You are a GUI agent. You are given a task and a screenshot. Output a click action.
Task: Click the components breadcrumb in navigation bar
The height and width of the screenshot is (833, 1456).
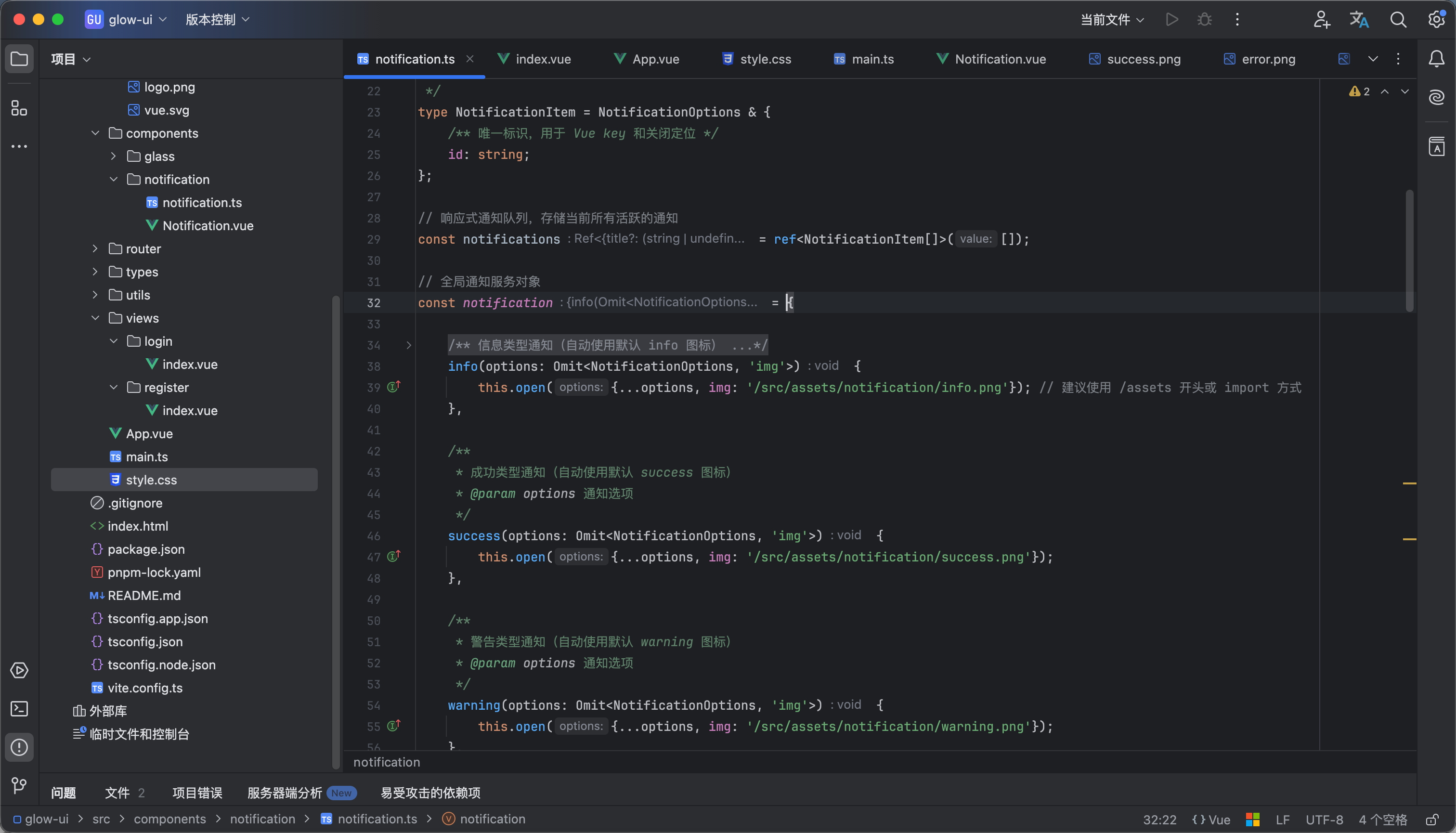point(169,819)
